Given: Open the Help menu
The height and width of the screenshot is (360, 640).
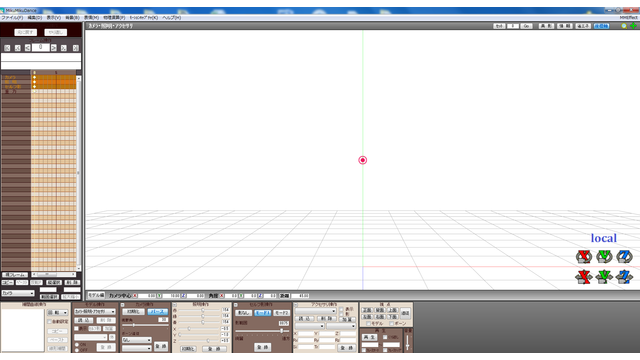Looking at the screenshot, I should pos(171,18).
